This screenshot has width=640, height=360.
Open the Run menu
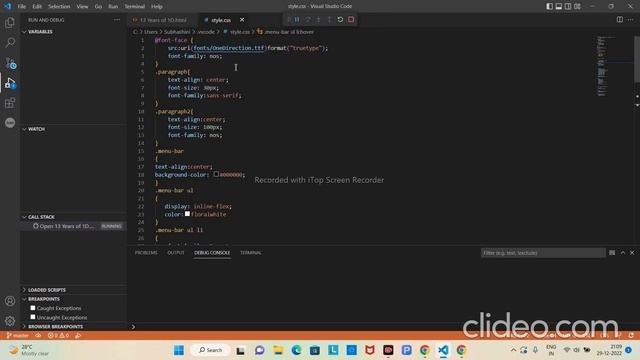click(113, 6)
